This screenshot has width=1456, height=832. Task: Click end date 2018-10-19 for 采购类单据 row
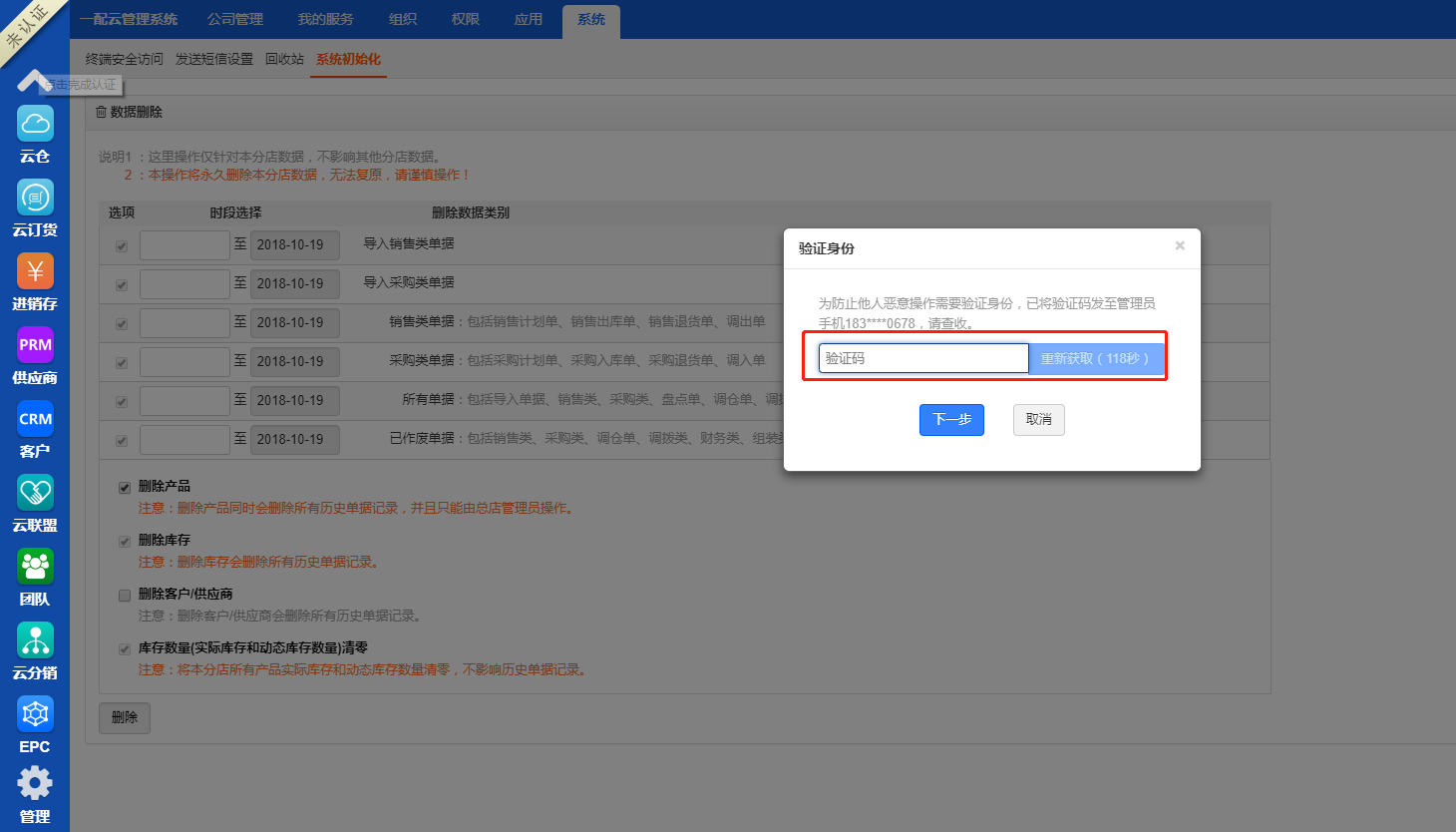coord(294,362)
